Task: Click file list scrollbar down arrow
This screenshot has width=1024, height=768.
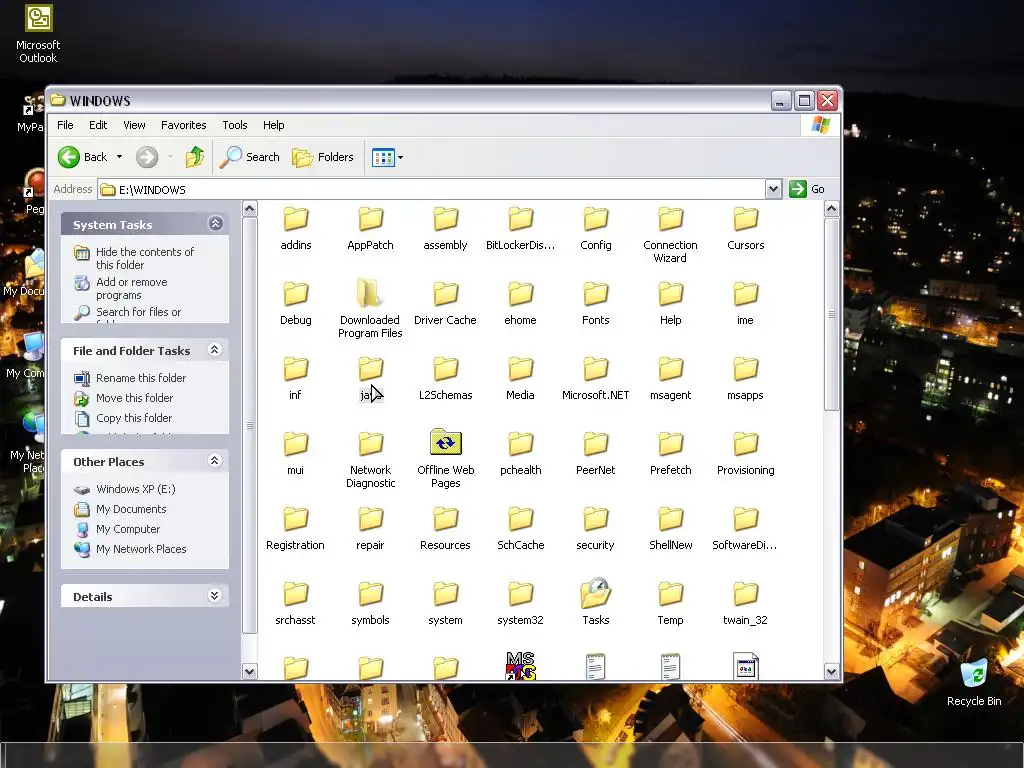Action: [x=831, y=671]
